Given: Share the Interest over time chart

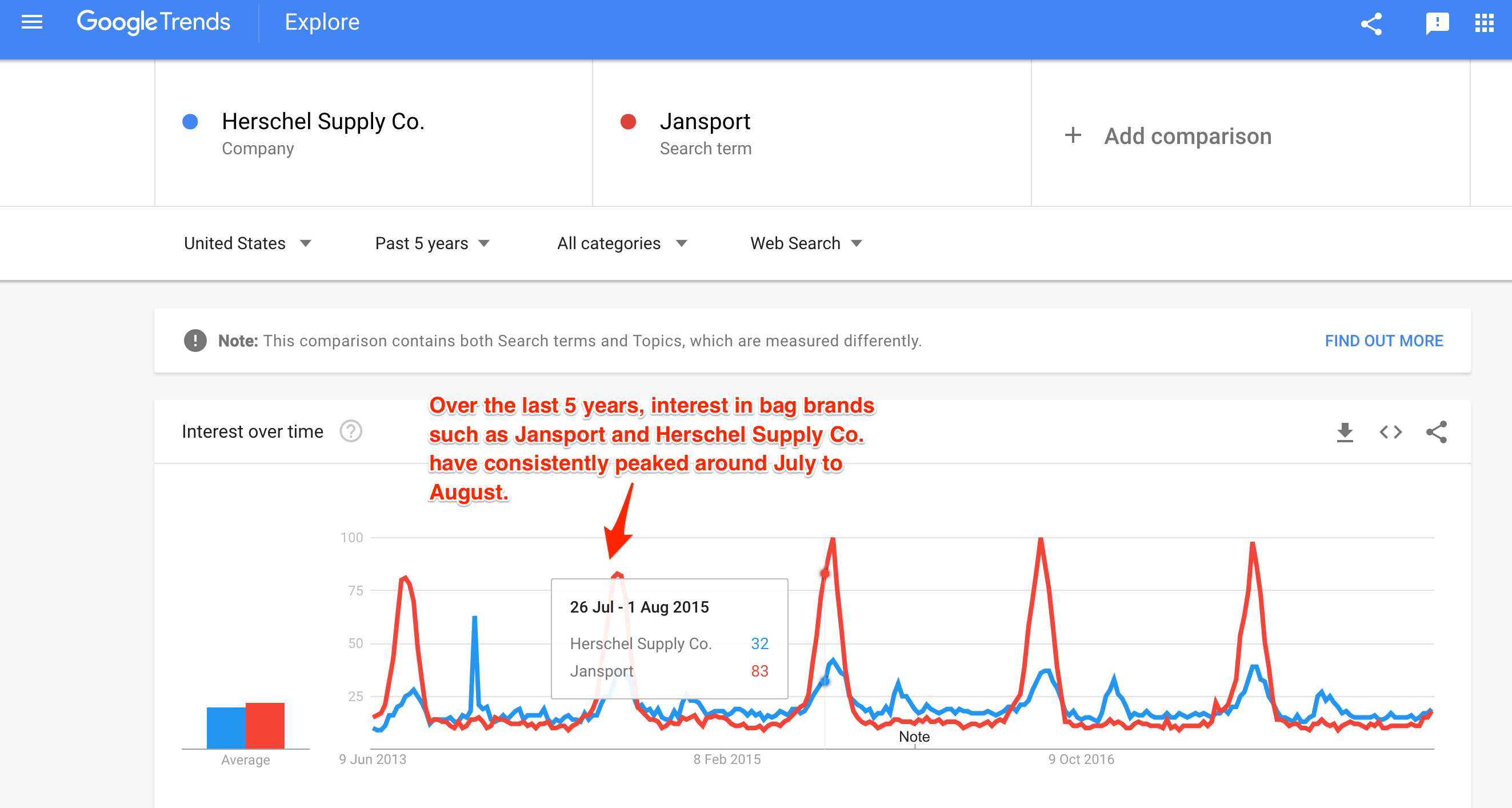Looking at the screenshot, I should click(1436, 433).
